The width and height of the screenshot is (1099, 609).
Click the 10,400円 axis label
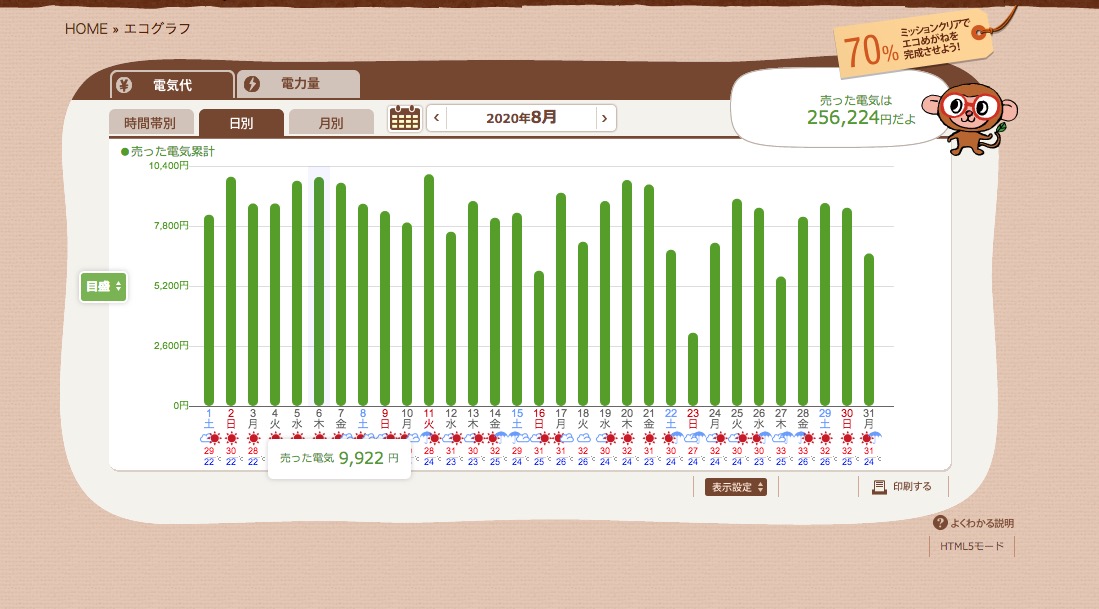pyautogui.click(x=168, y=165)
